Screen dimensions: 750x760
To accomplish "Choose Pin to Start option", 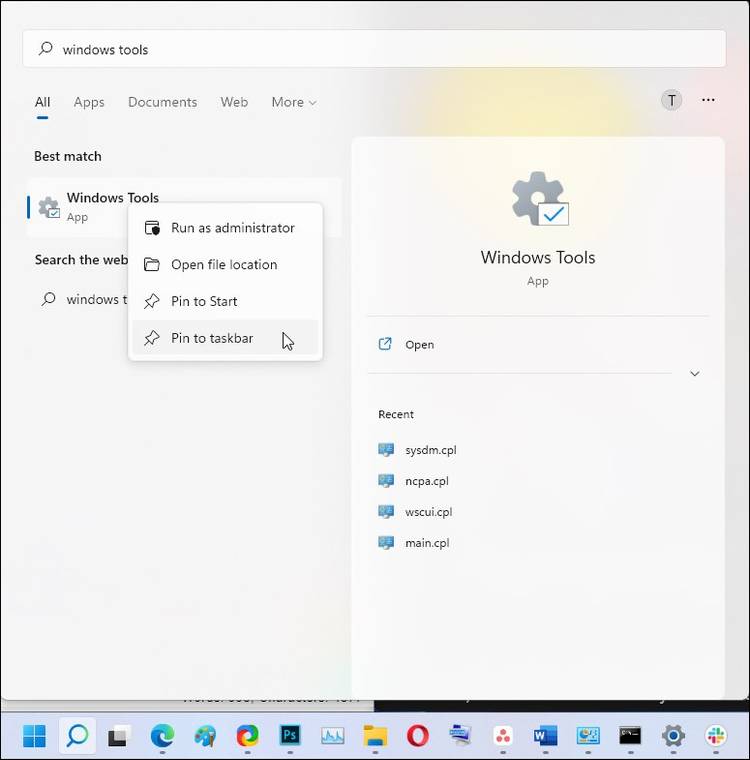I will 225,301.
